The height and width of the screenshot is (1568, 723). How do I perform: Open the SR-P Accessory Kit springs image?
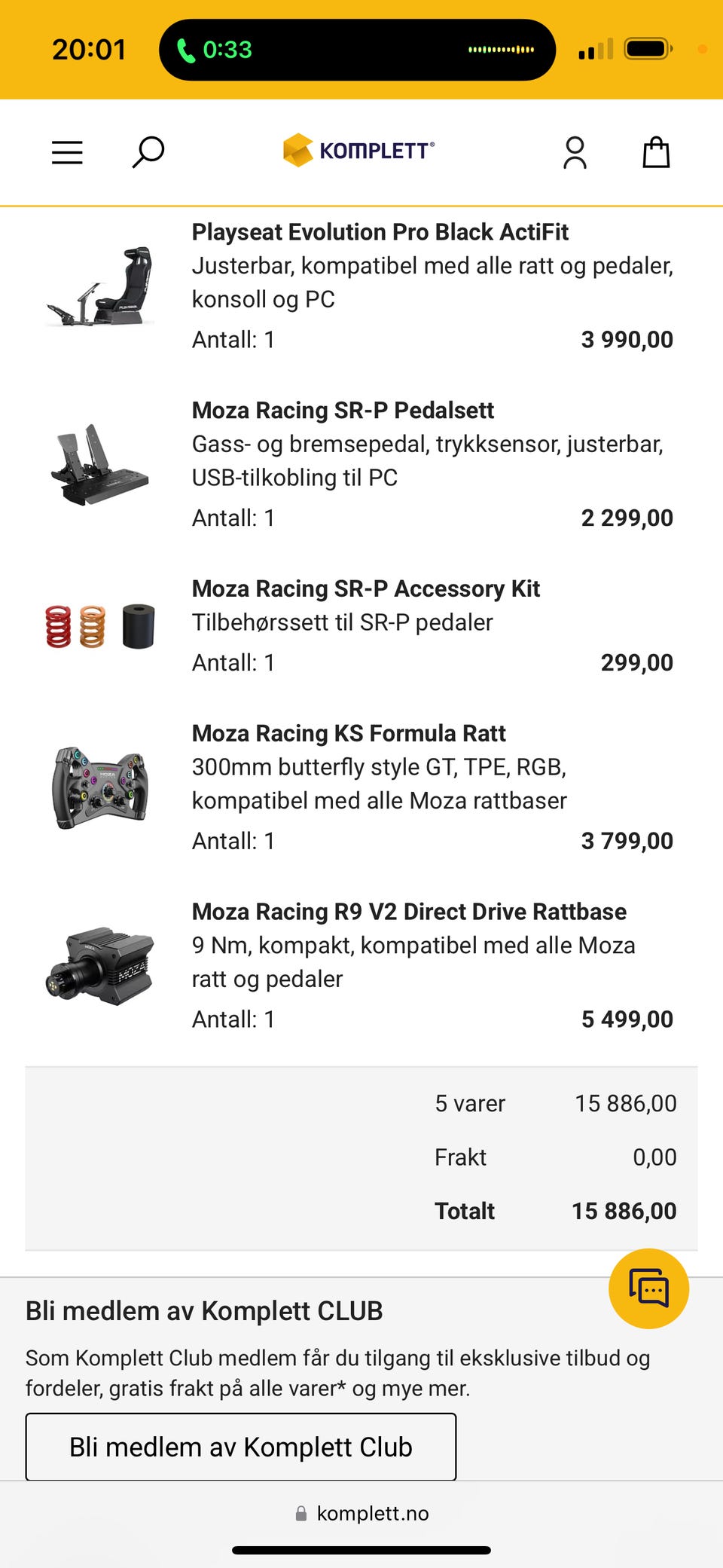(100, 626)
